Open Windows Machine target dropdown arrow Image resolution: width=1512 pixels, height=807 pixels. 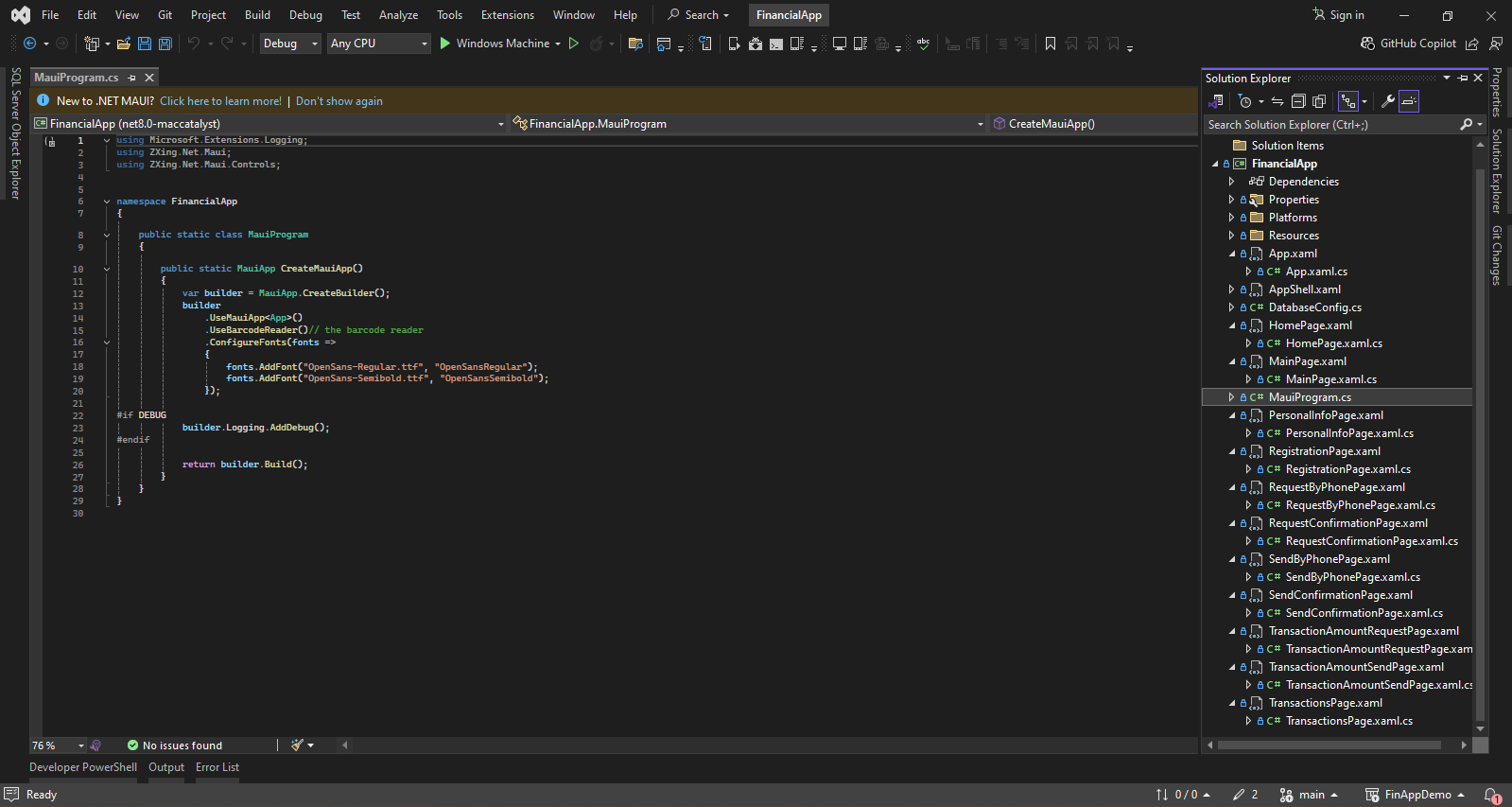pos(558,44)
